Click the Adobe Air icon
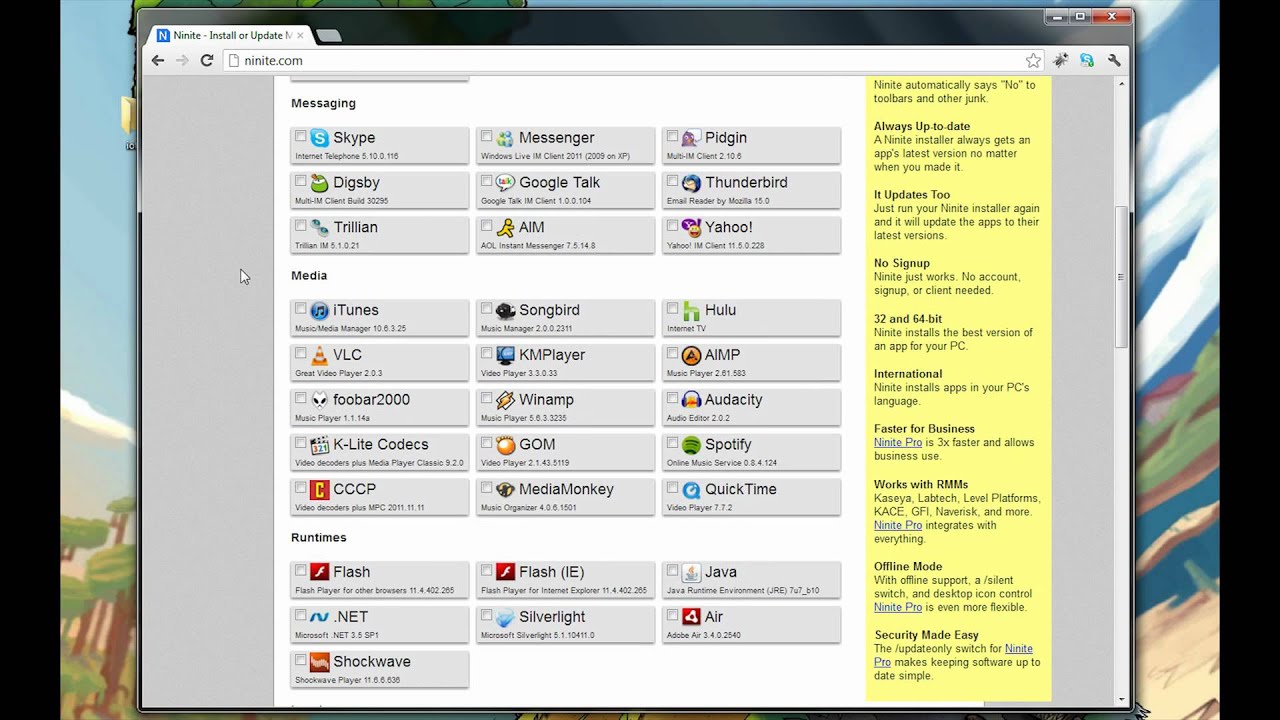The width and height of the screenshot is (1280, 720). coord(691,618)
